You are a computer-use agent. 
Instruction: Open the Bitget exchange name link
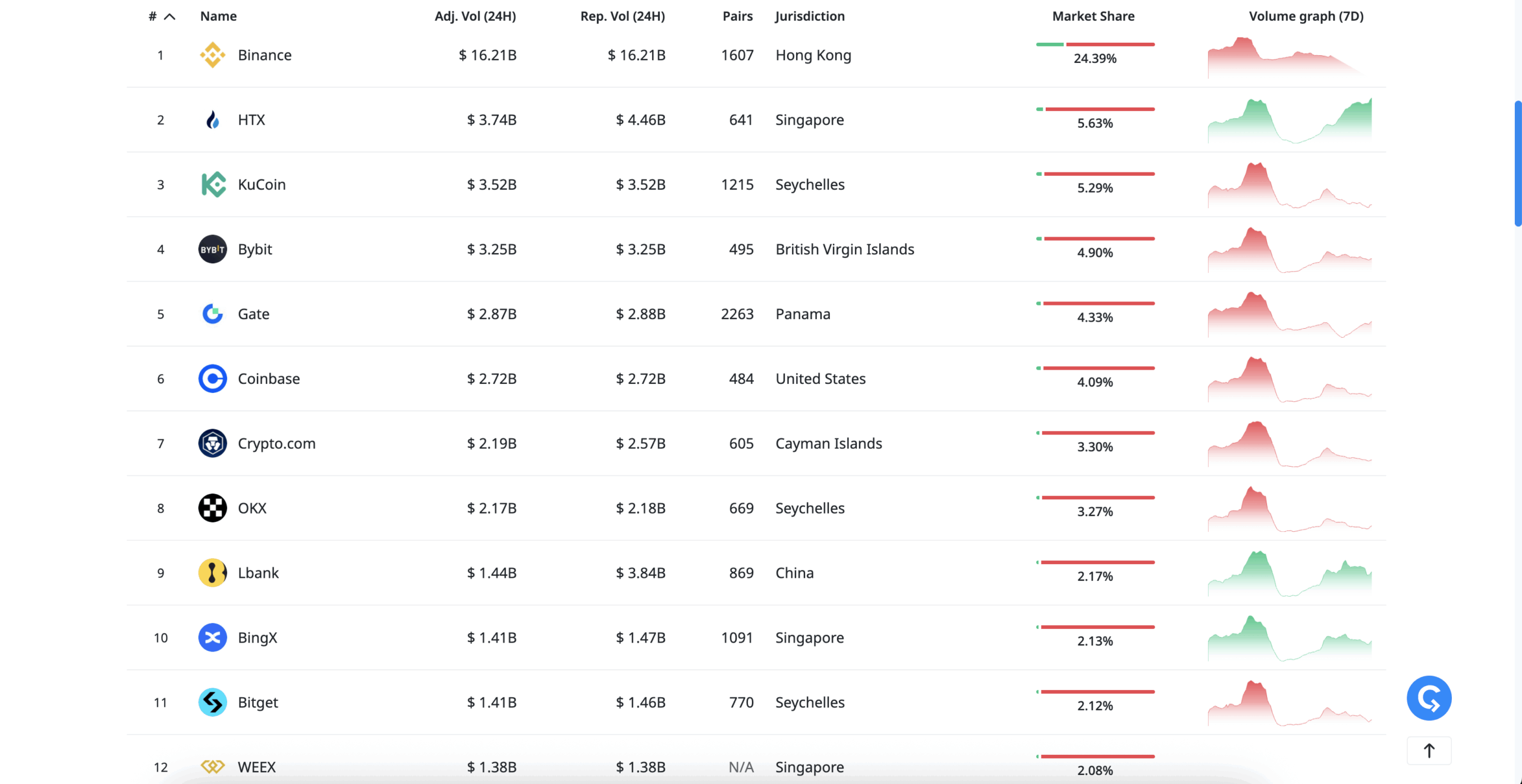pos(257,703)
